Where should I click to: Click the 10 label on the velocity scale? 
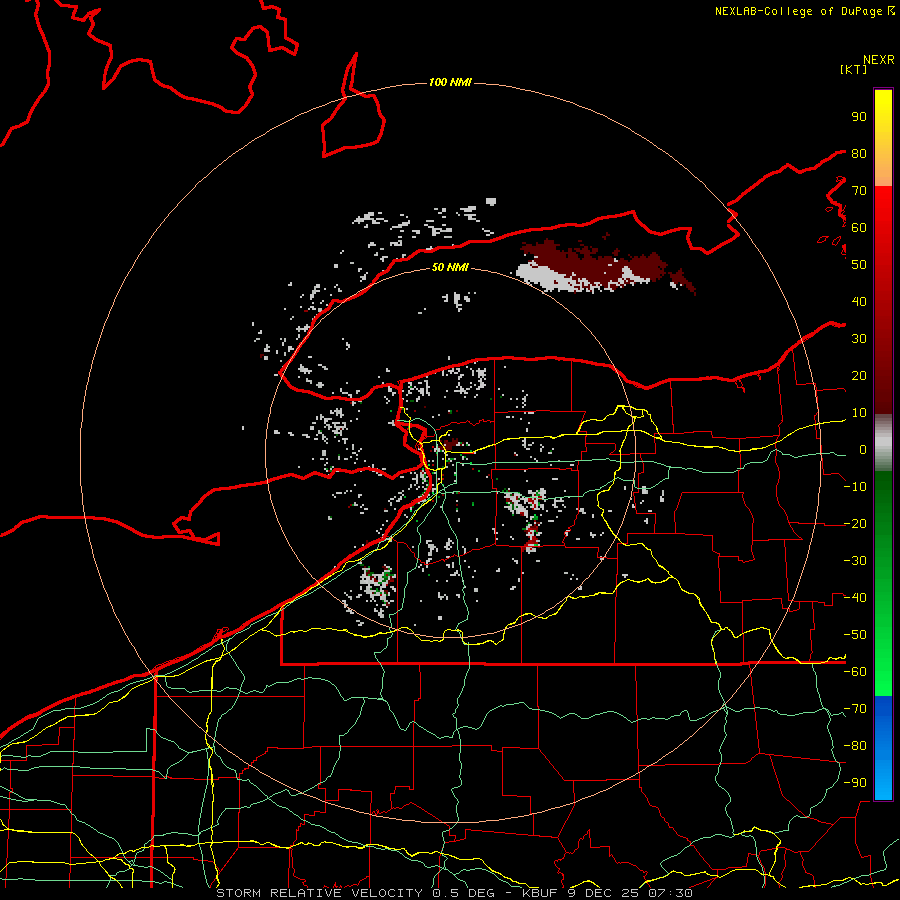[859, 413]
